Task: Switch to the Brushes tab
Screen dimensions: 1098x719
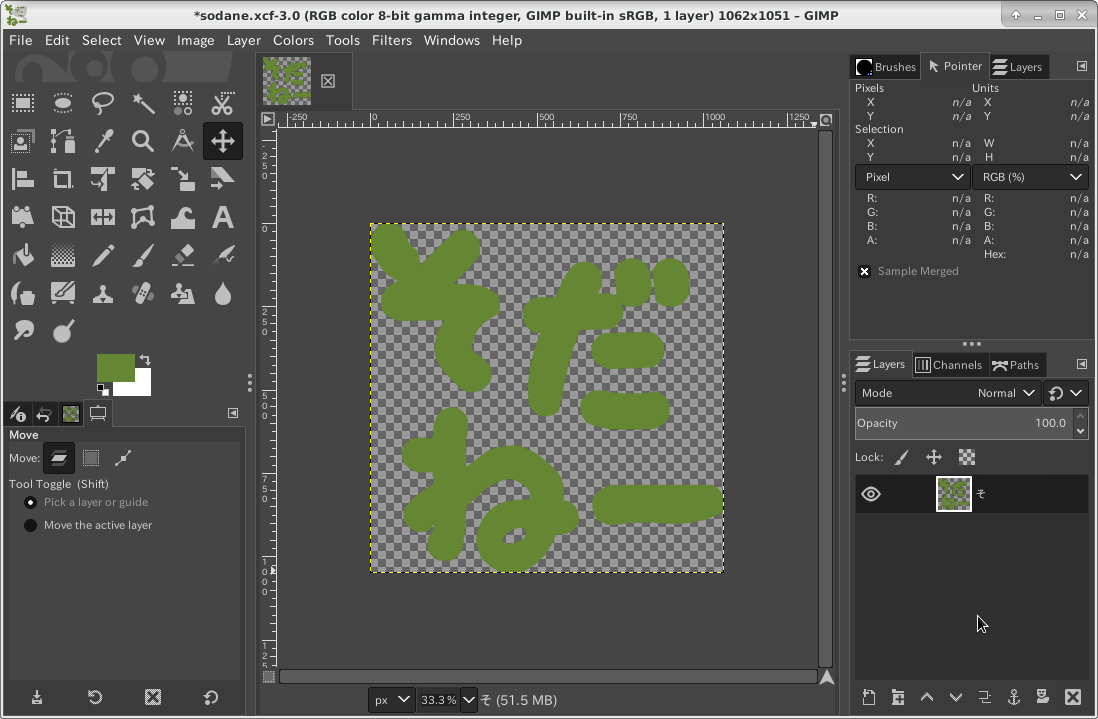Action: (x=886, y=67)
